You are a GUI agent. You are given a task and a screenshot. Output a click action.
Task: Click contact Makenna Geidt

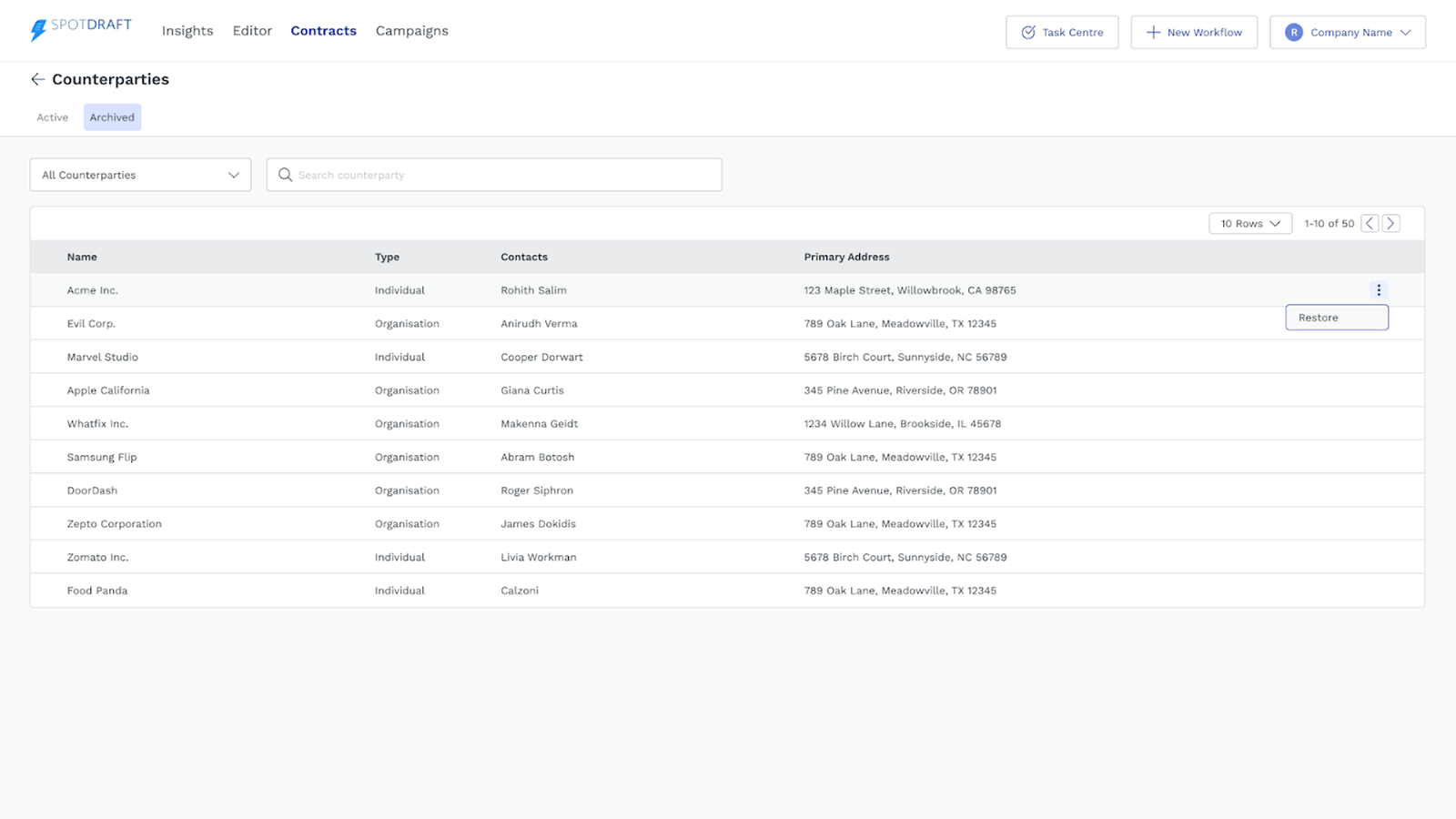coord(539,424)
